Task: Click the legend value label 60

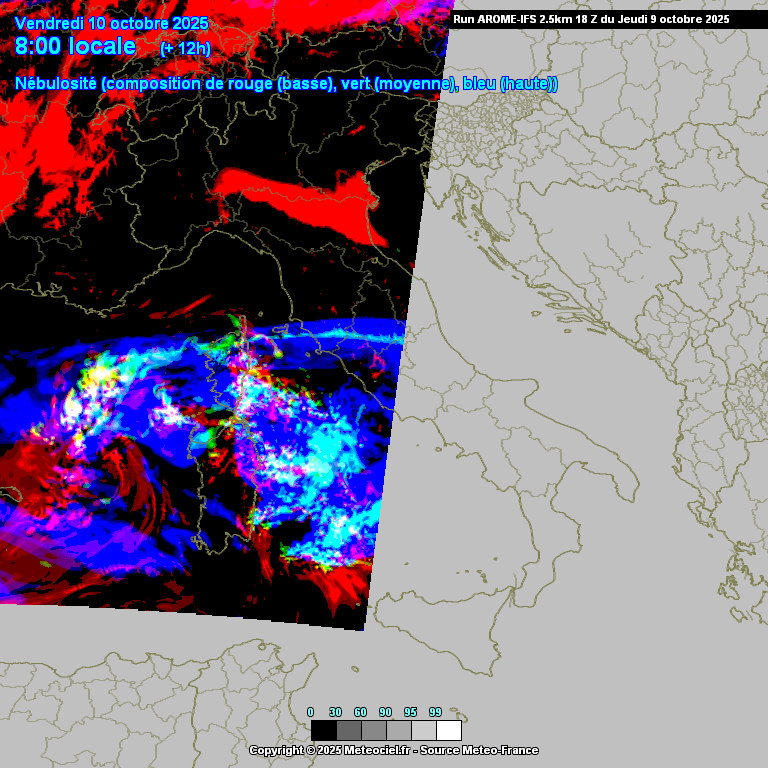Action: [x=360, y=712]
